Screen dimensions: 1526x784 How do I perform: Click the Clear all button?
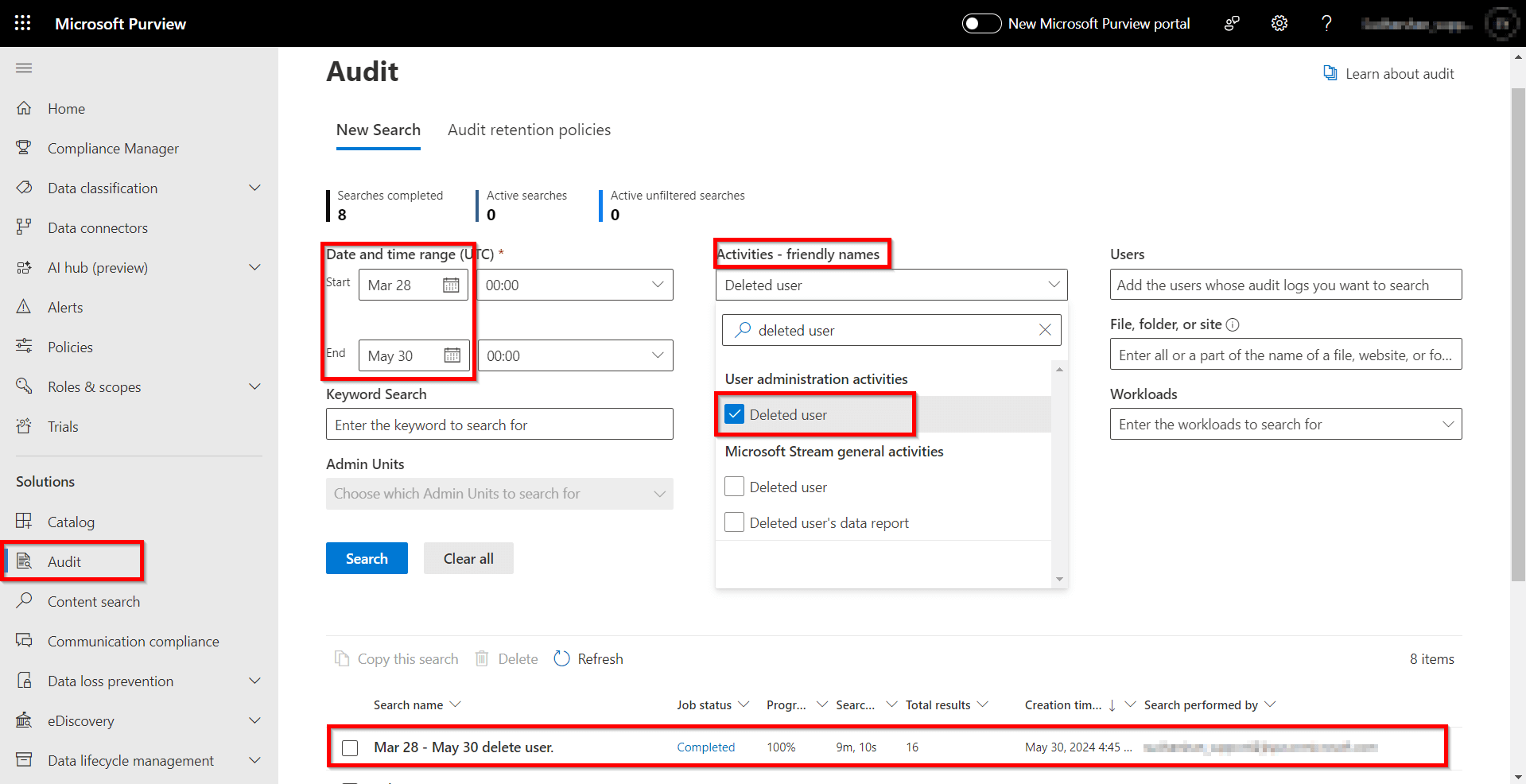tap(468, 558)
